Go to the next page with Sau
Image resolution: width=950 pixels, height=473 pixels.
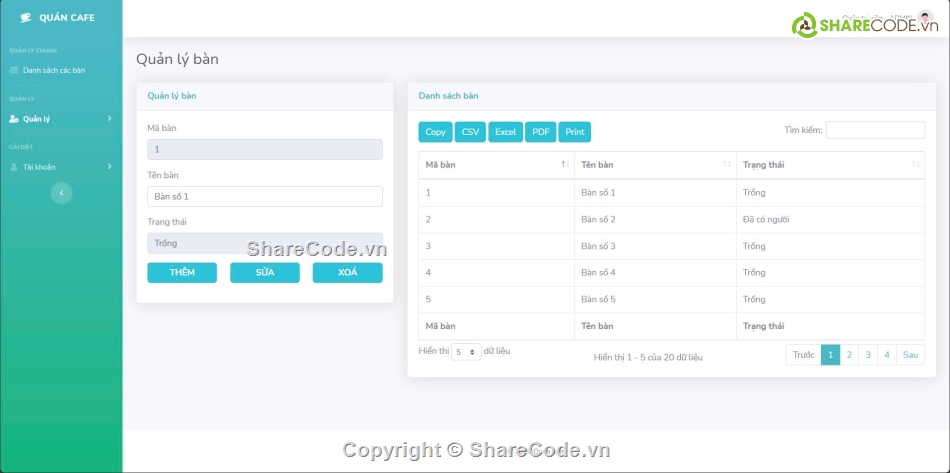tap(911, 355)
